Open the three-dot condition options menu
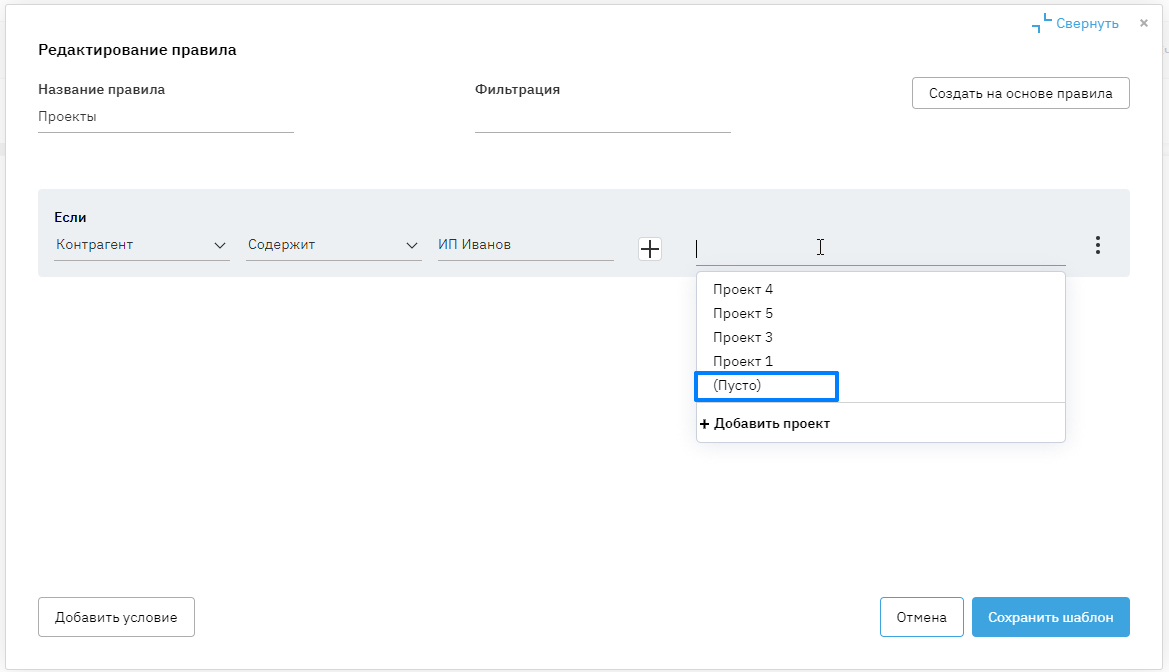 1098,245
